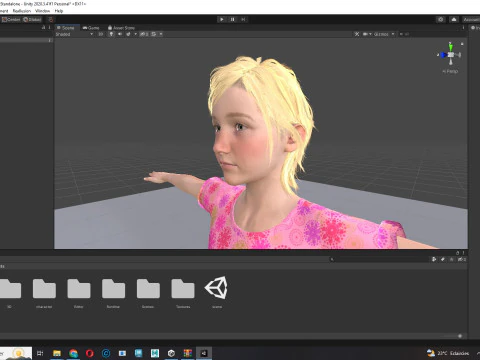
Task: Click the Pause button in the toolbar
Action: click(x=232, y=19)
